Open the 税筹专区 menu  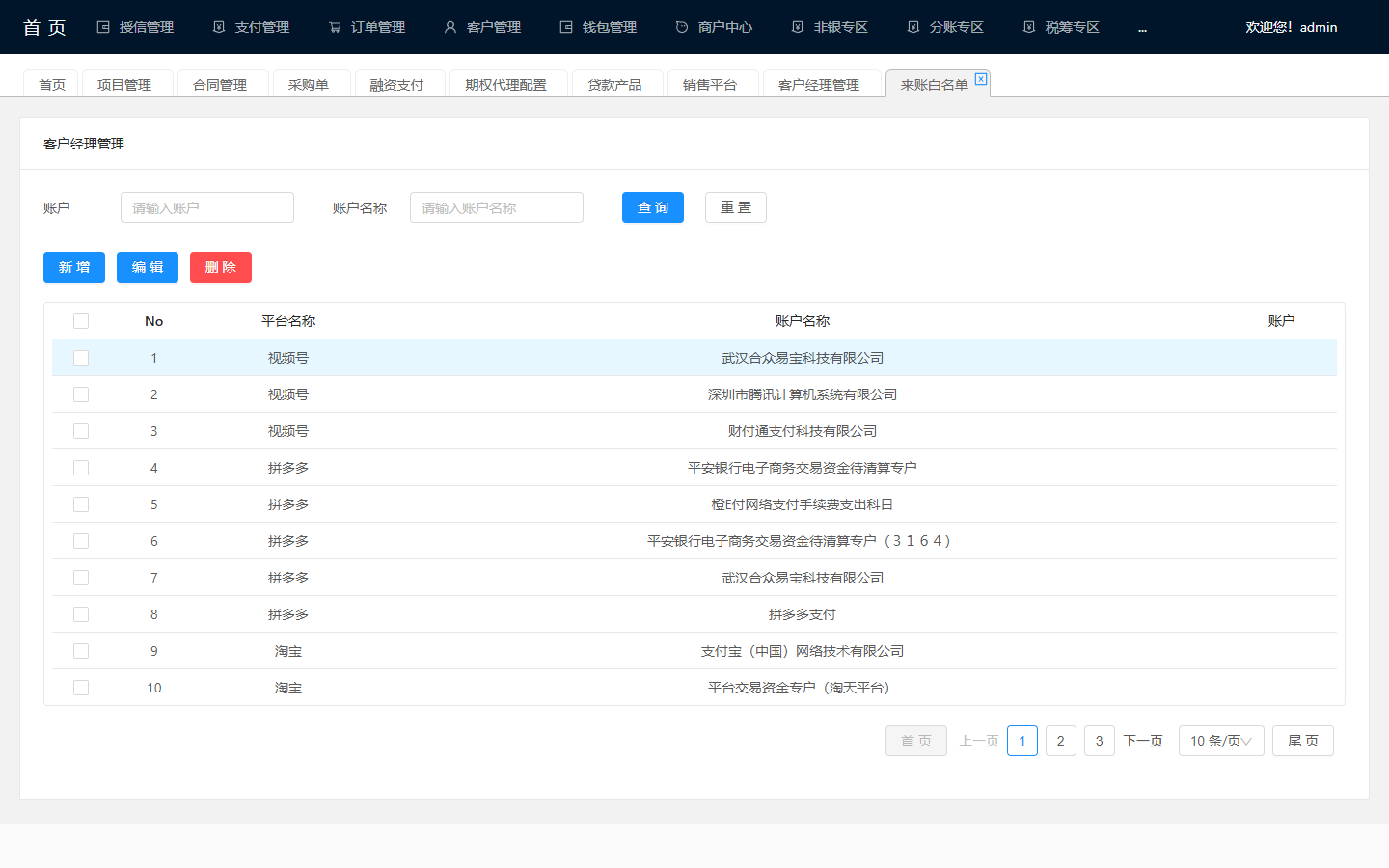1062,27
